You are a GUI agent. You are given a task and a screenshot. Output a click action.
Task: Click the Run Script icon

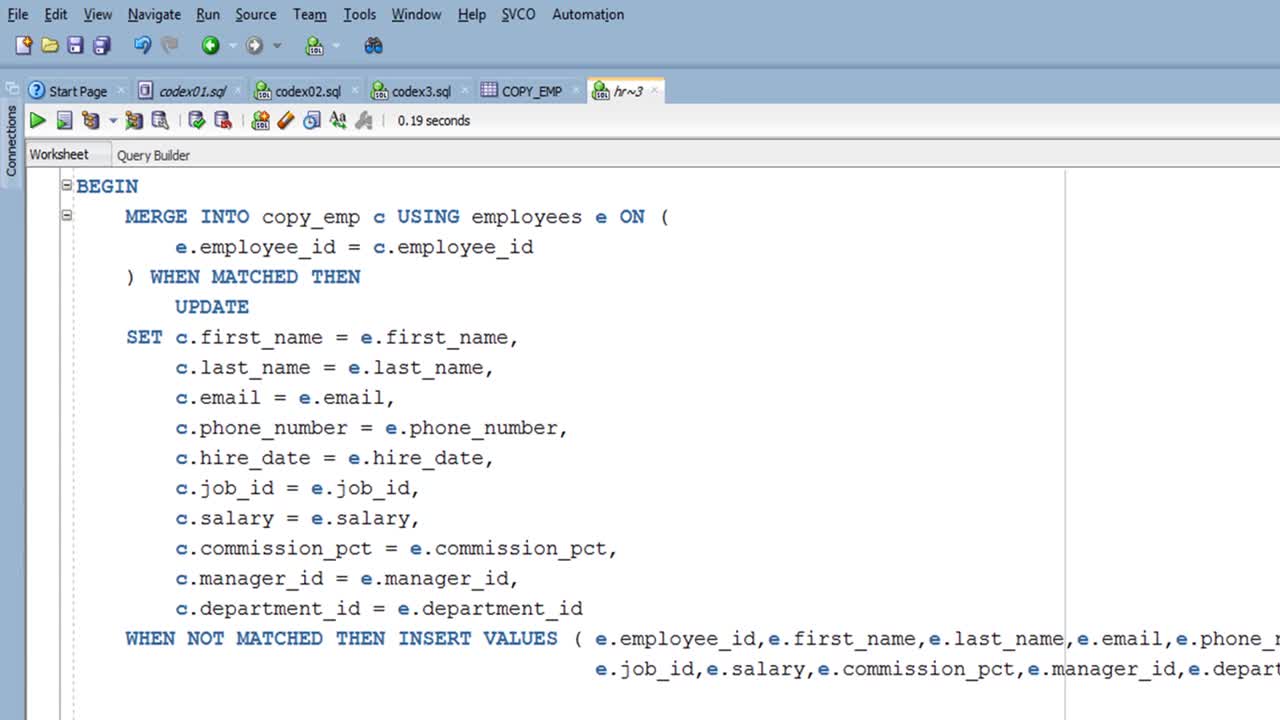click(64, 121)
